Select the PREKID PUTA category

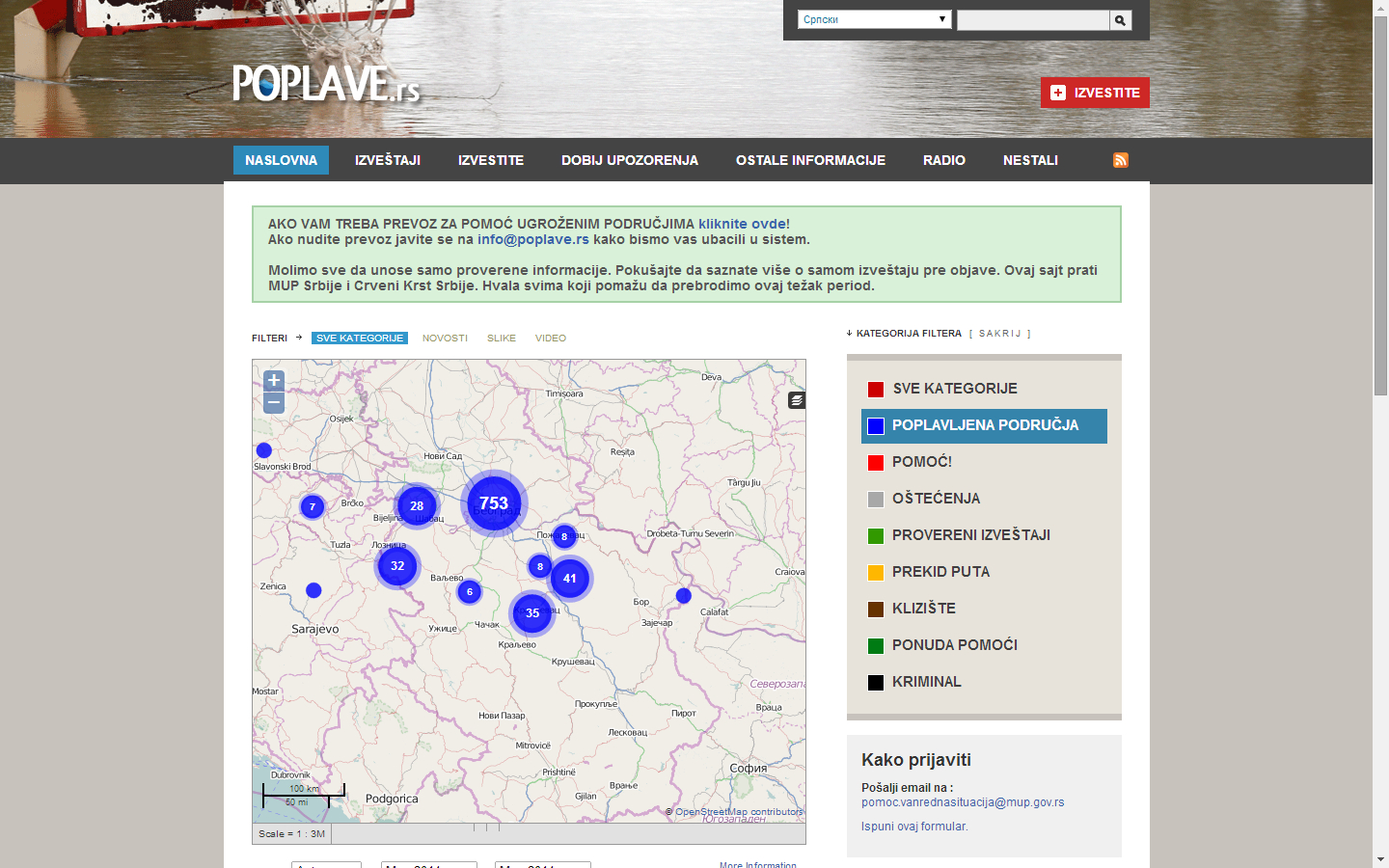(984, 572)
